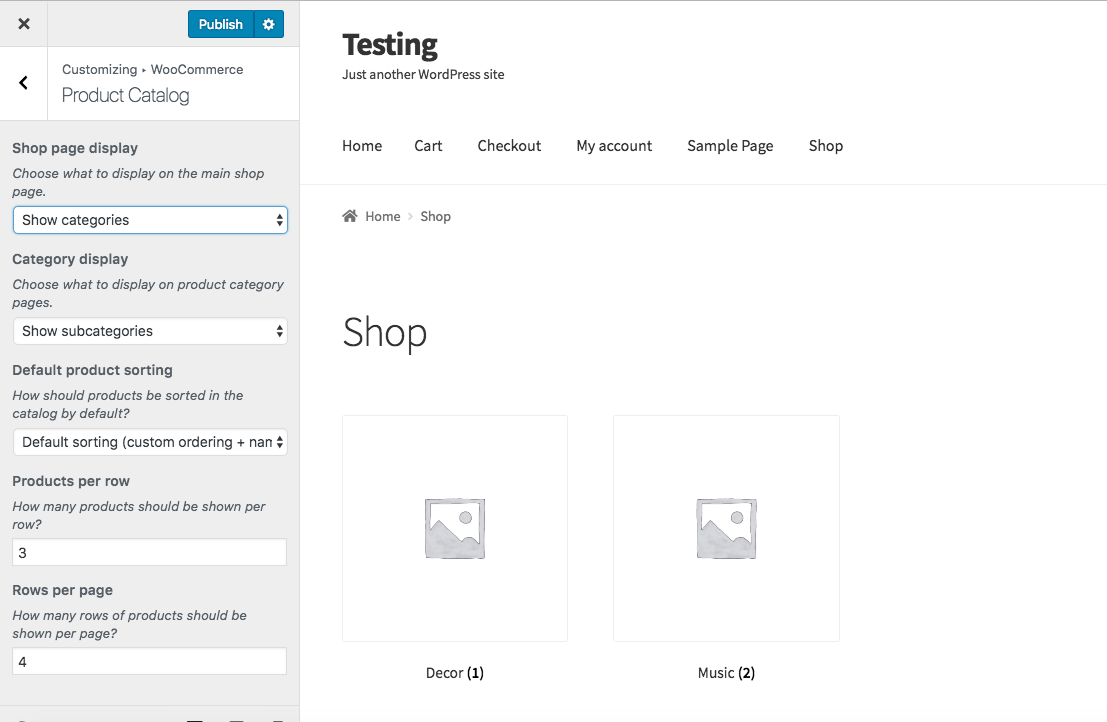The width and height of the screenshot is (1107, 722).
Task: Open Sample Page in the navigation
Action: pyautogui.click(x=730, y=146)
